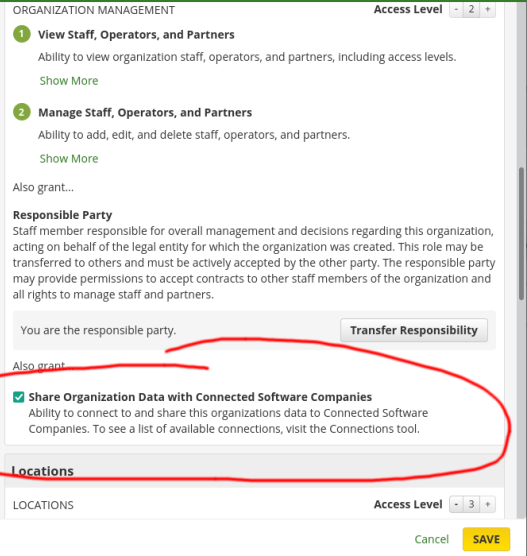
Task: Decrease Organization Management access level with minus
Action: click(456, 10)
